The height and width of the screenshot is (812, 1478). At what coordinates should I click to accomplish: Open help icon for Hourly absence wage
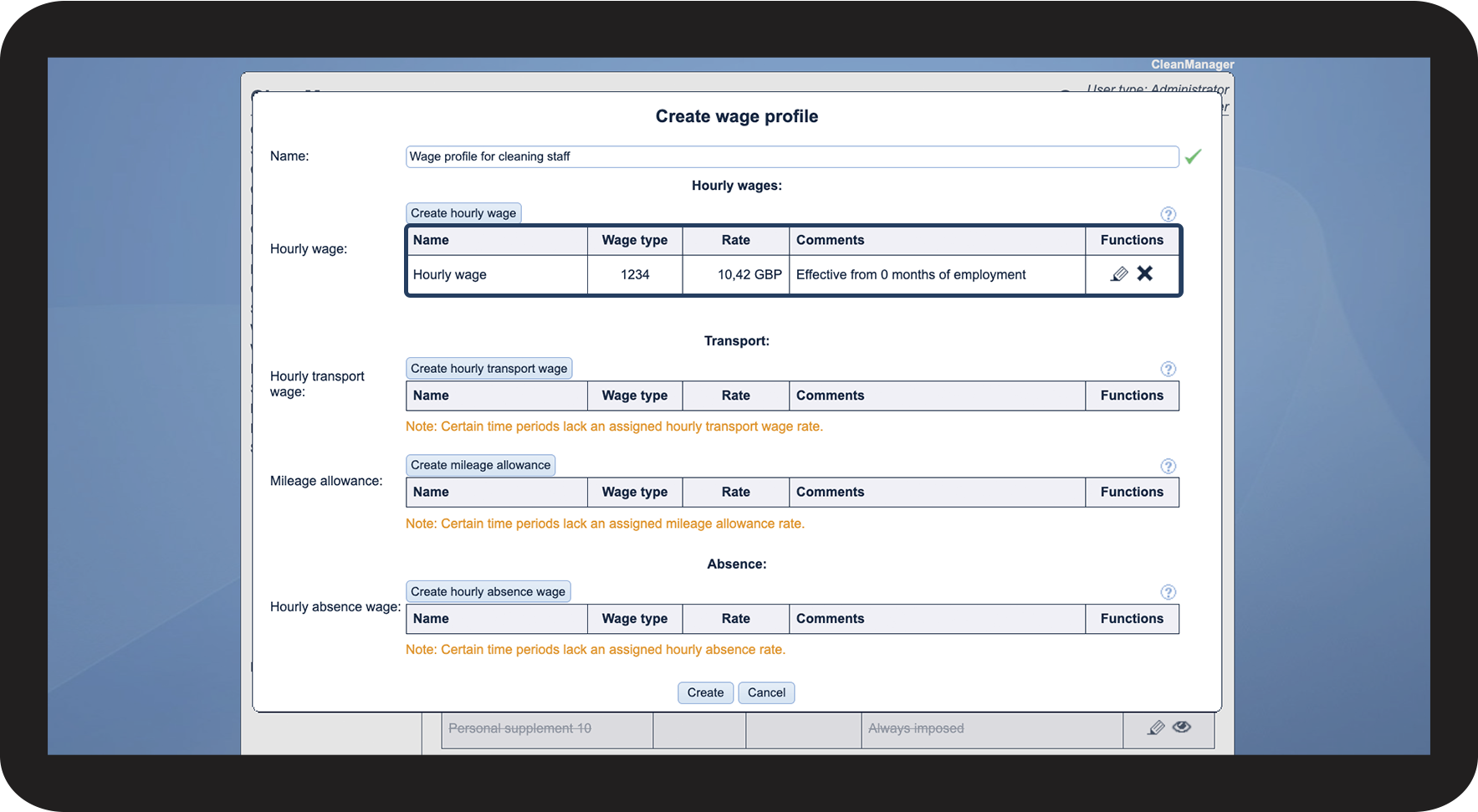(x=1169, y=592)
